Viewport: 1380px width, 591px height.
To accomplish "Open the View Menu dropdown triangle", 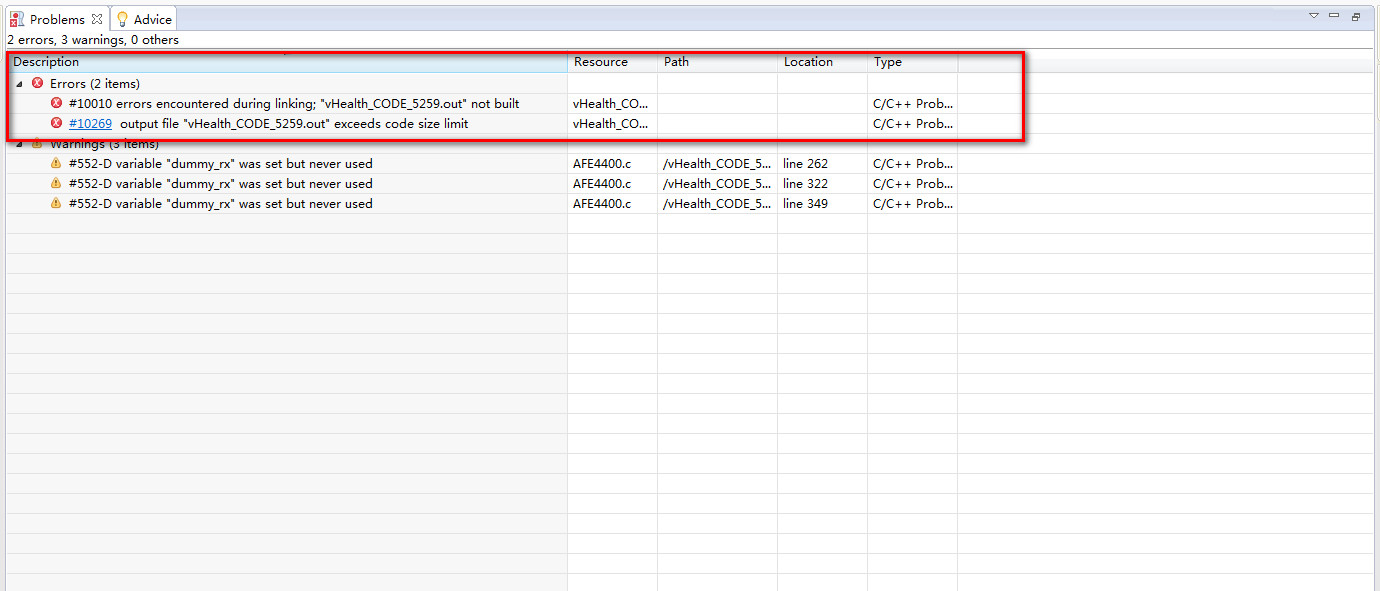I will pos(1314,16).
